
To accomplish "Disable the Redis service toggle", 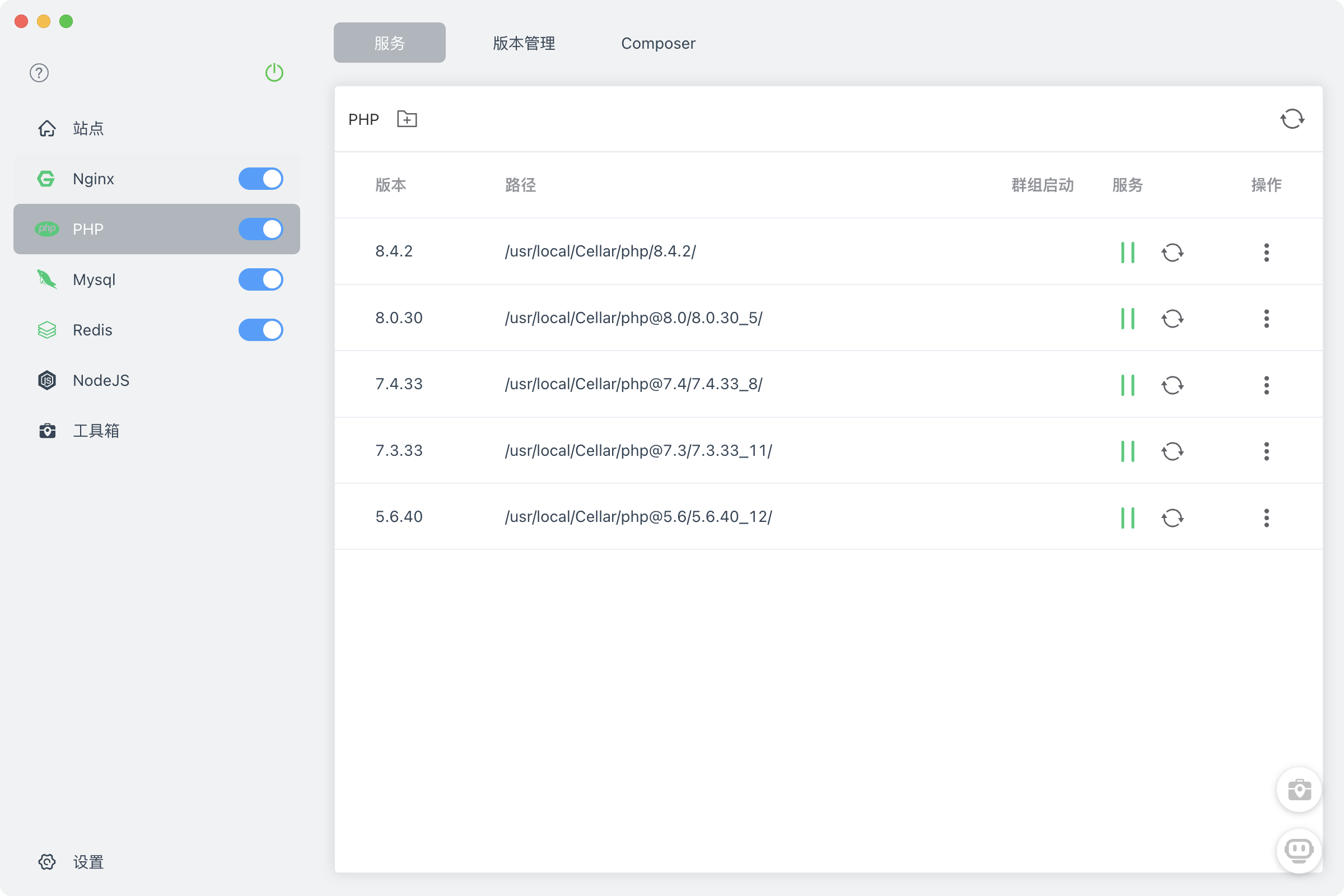I will coord(260,330).
